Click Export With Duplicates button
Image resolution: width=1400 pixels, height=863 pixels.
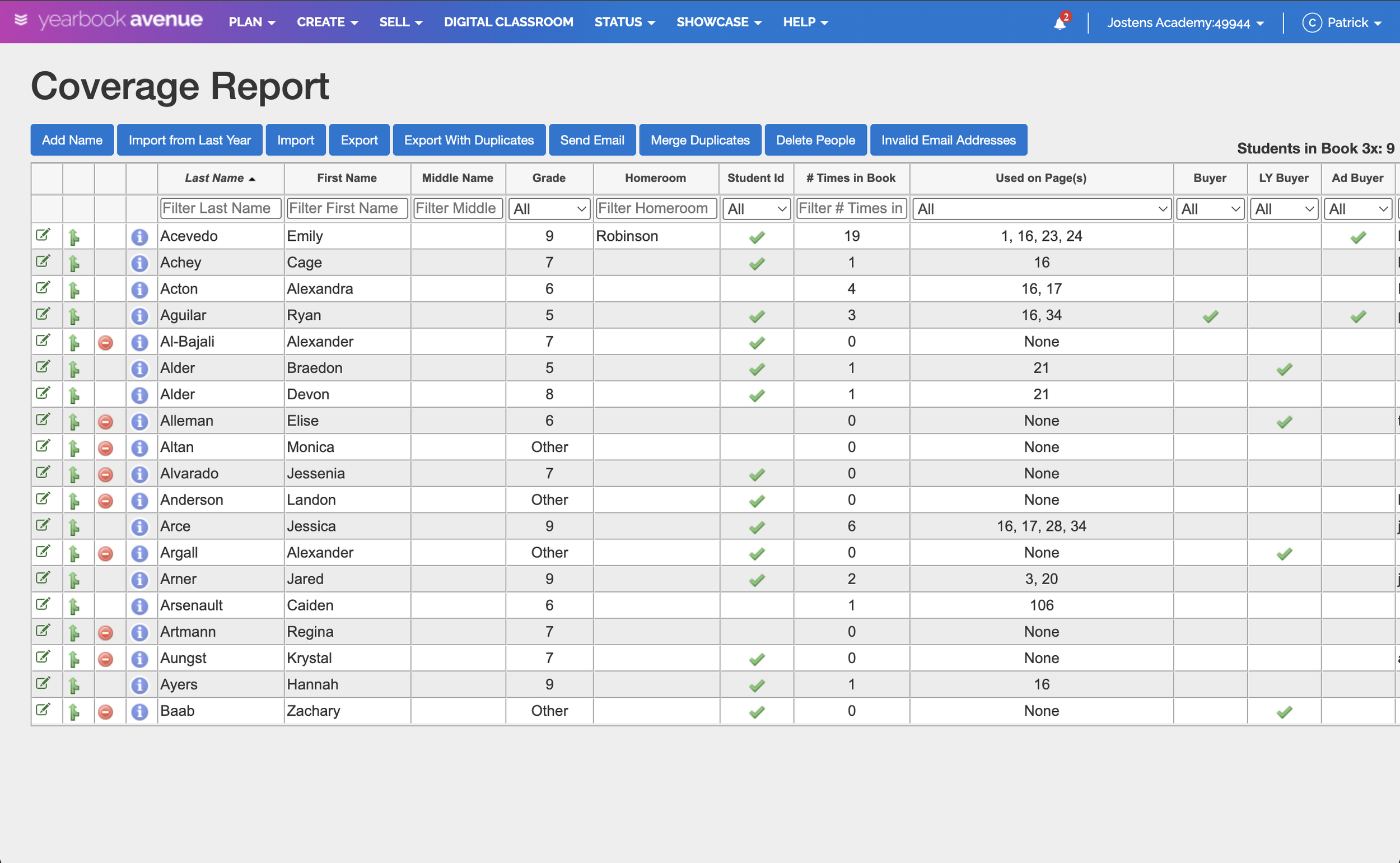[469, 140]
